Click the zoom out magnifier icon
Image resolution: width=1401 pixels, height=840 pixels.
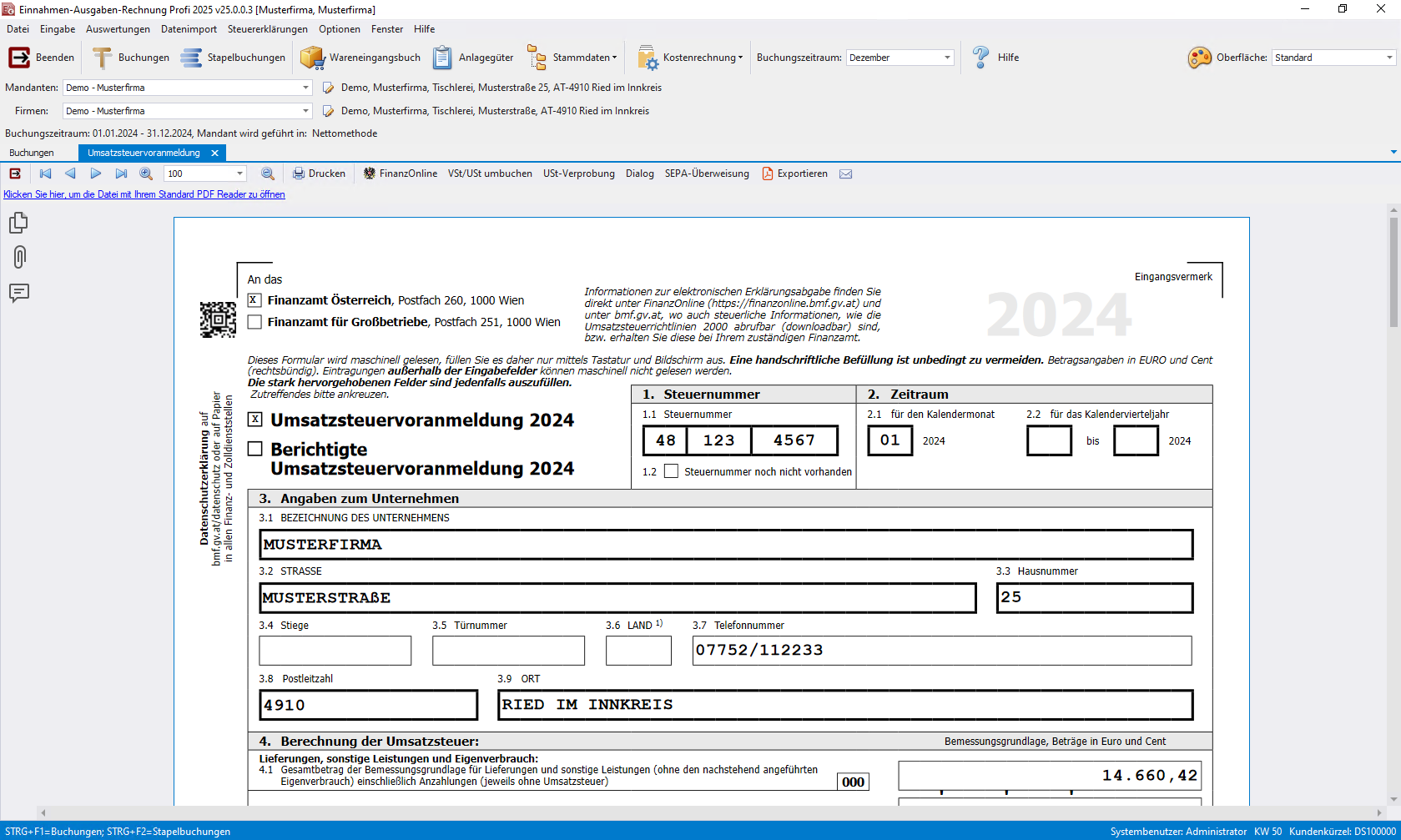(268, 174)
